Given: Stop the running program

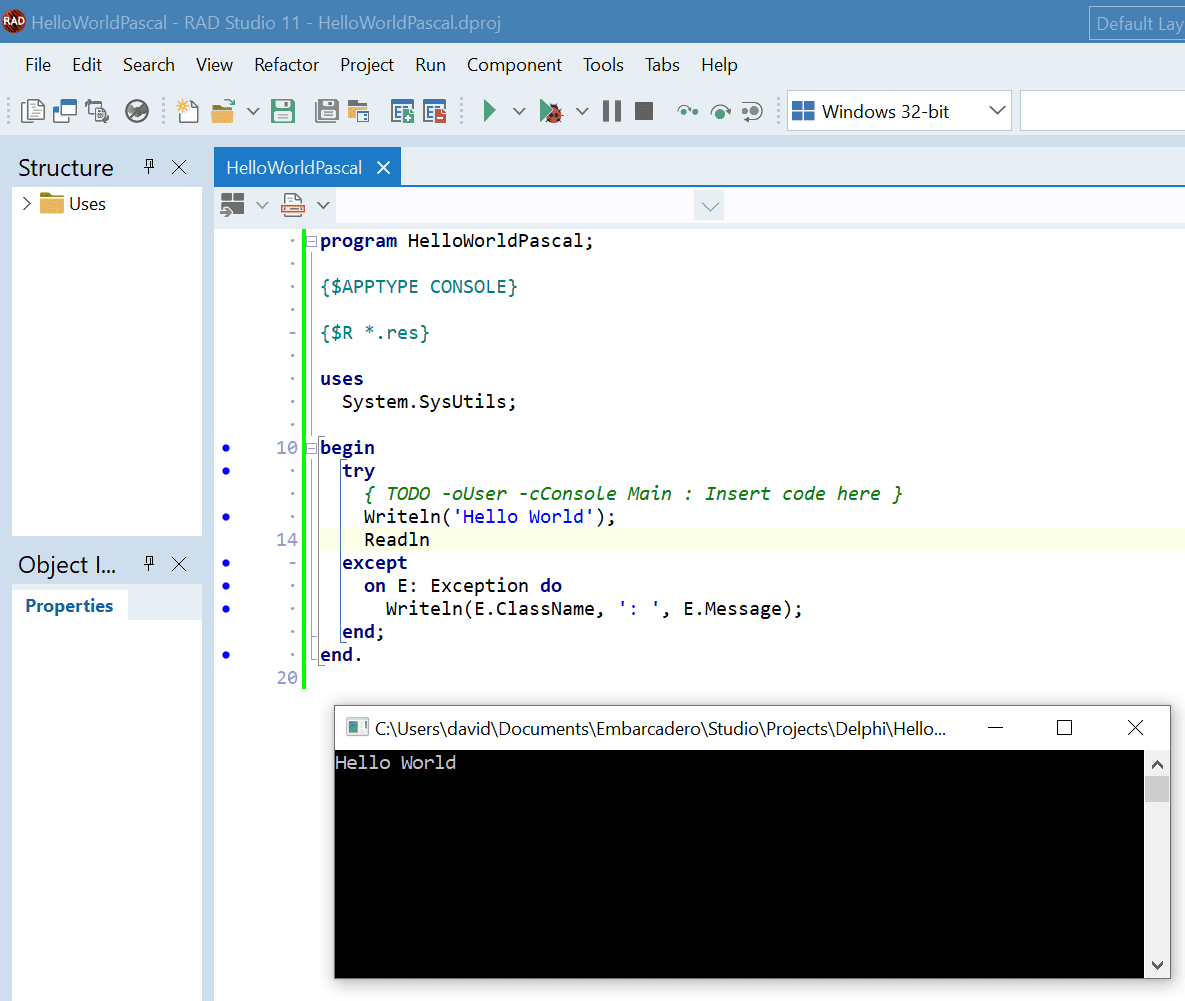Looking at the screenshot, I should coord(644,111).
